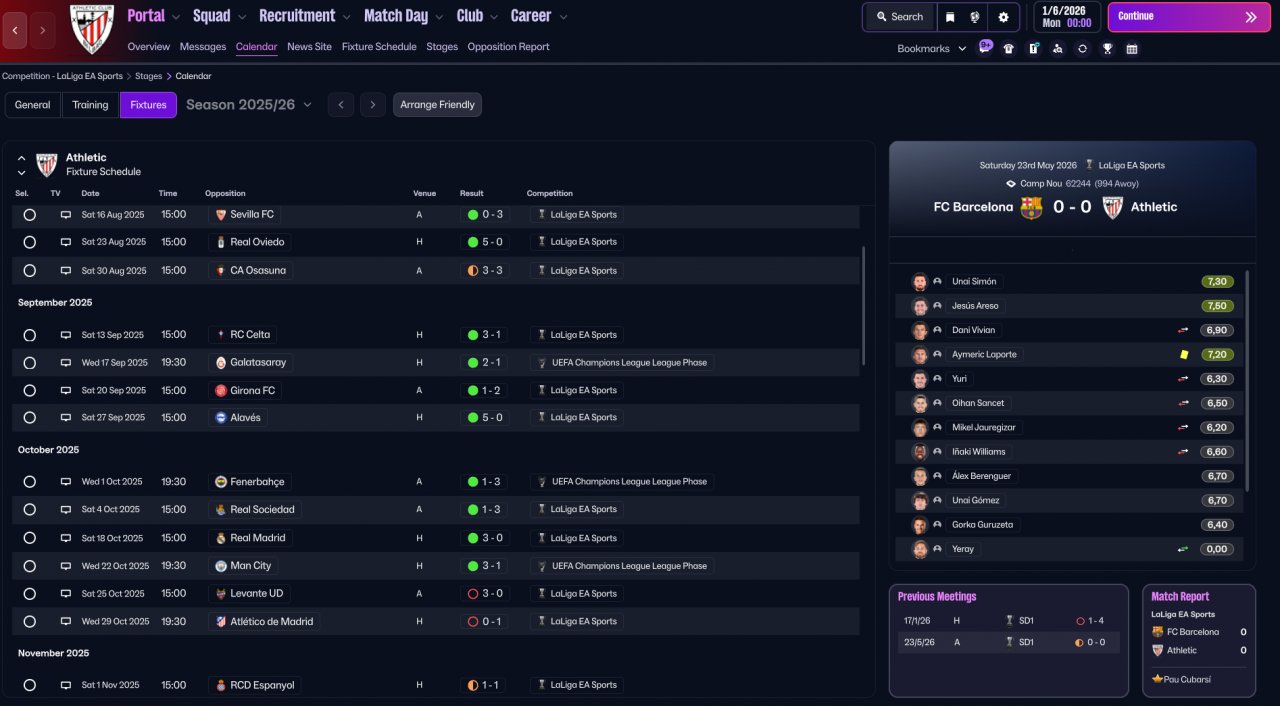Click the fixture list vertical scrollbar

click(863, 305)
